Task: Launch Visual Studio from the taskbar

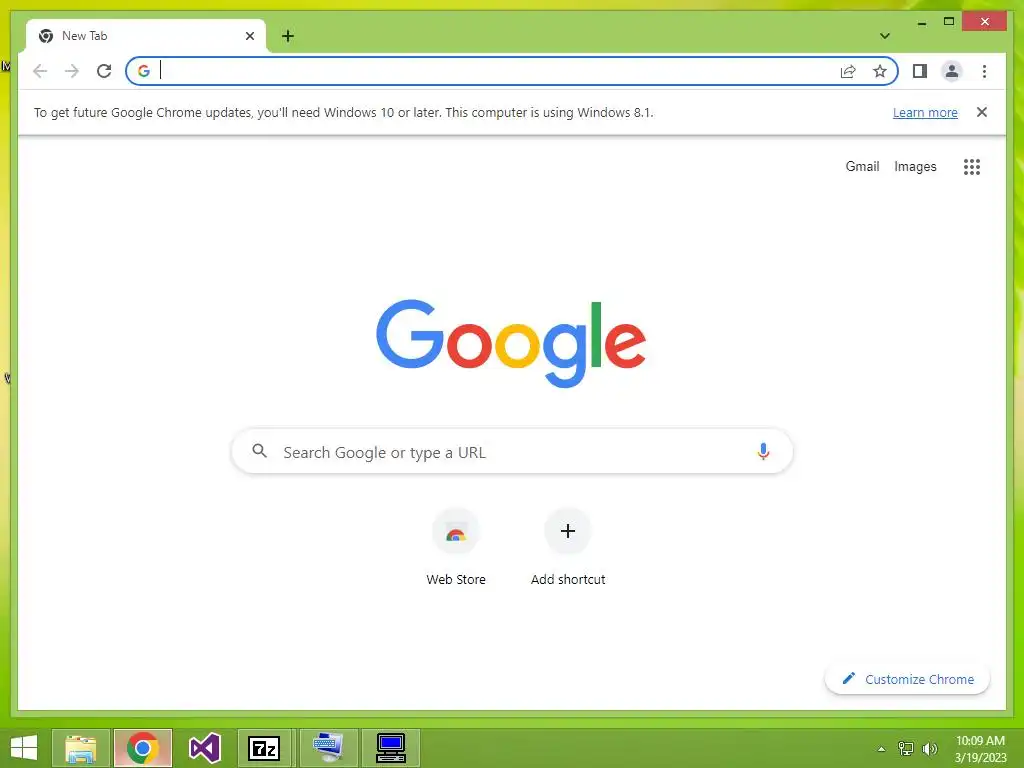Action: (x=204, y=748)
